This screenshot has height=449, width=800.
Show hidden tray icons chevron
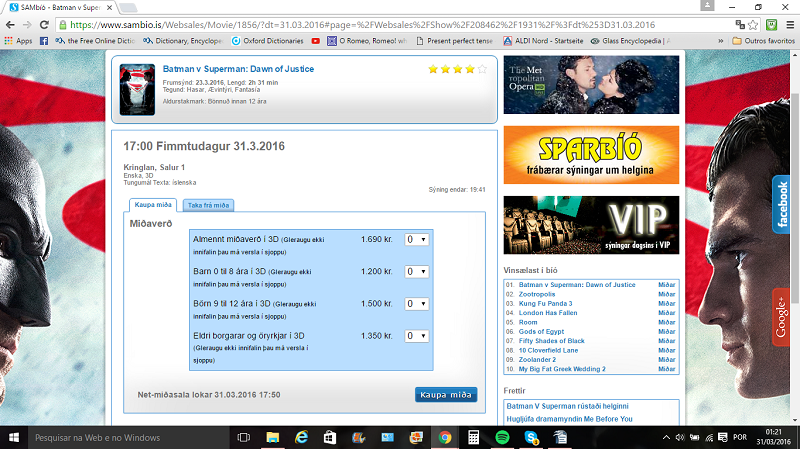coord(666,438)
